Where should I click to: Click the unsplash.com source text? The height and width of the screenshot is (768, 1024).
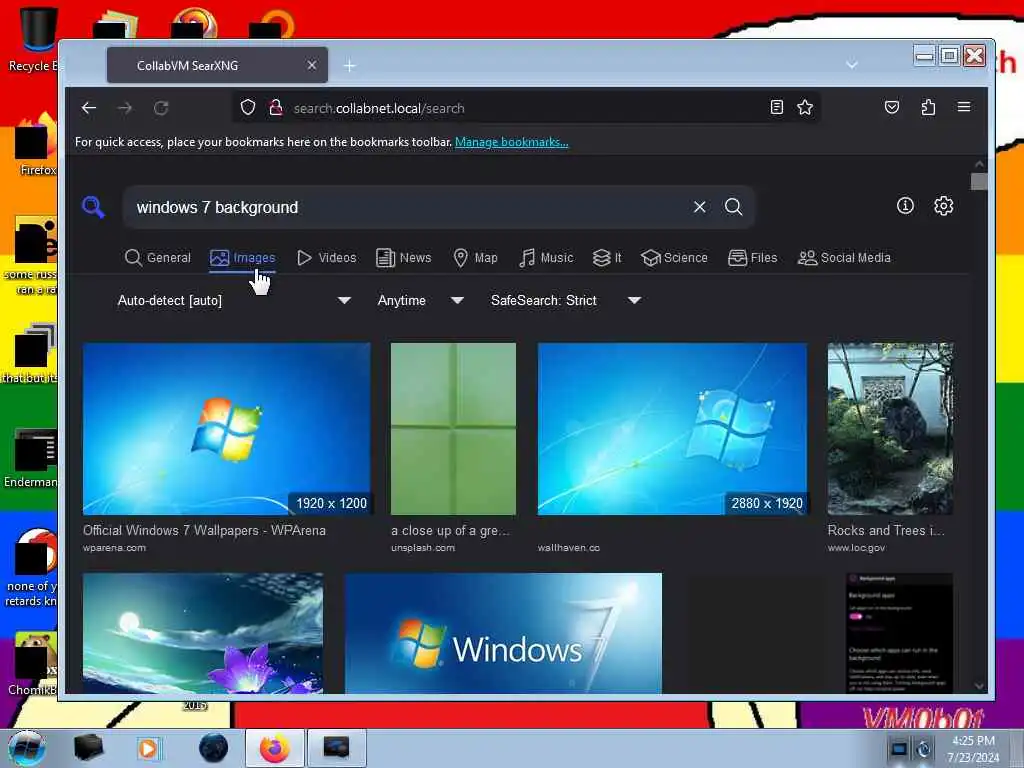[x=423, y=547]
